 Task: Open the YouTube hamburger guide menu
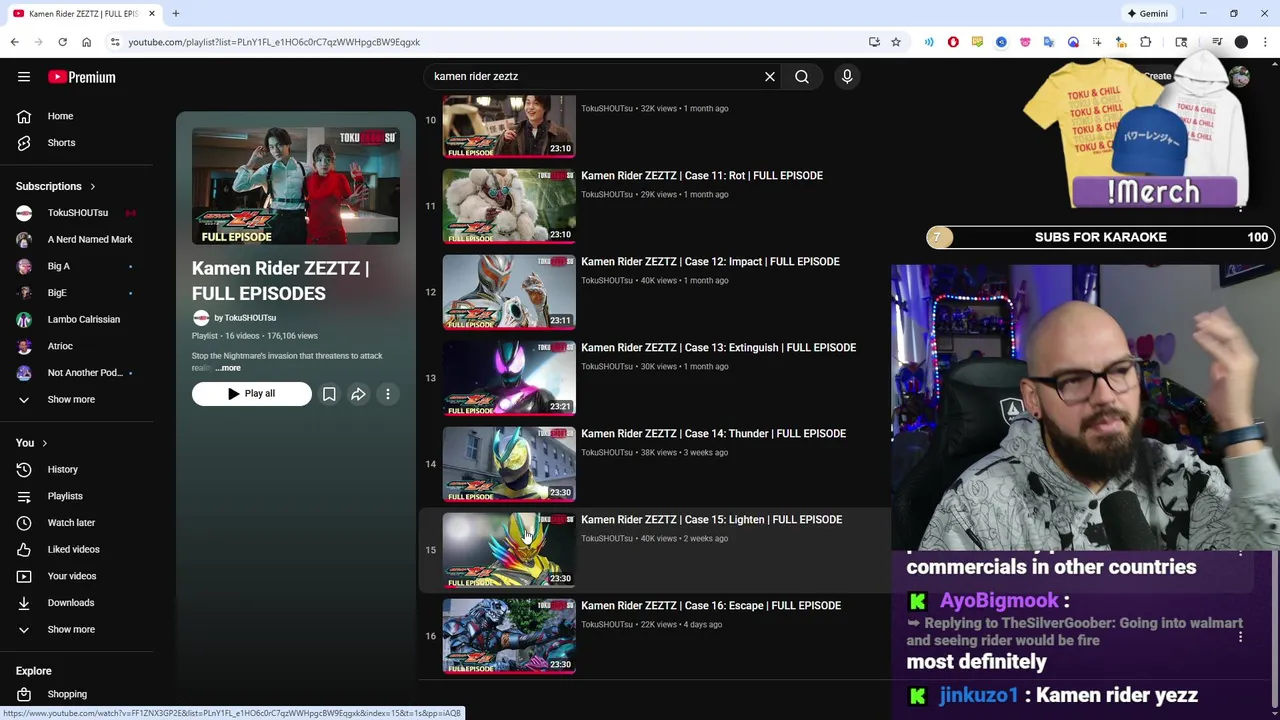tap(24, 77)
